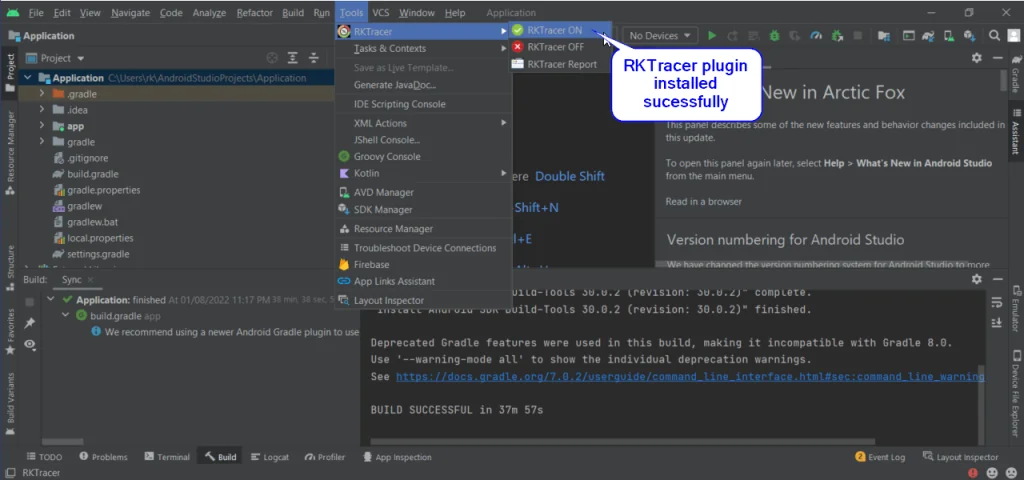Run the app with the green play icon
Screen dimensions: 1024x480
tap(712, 36)
